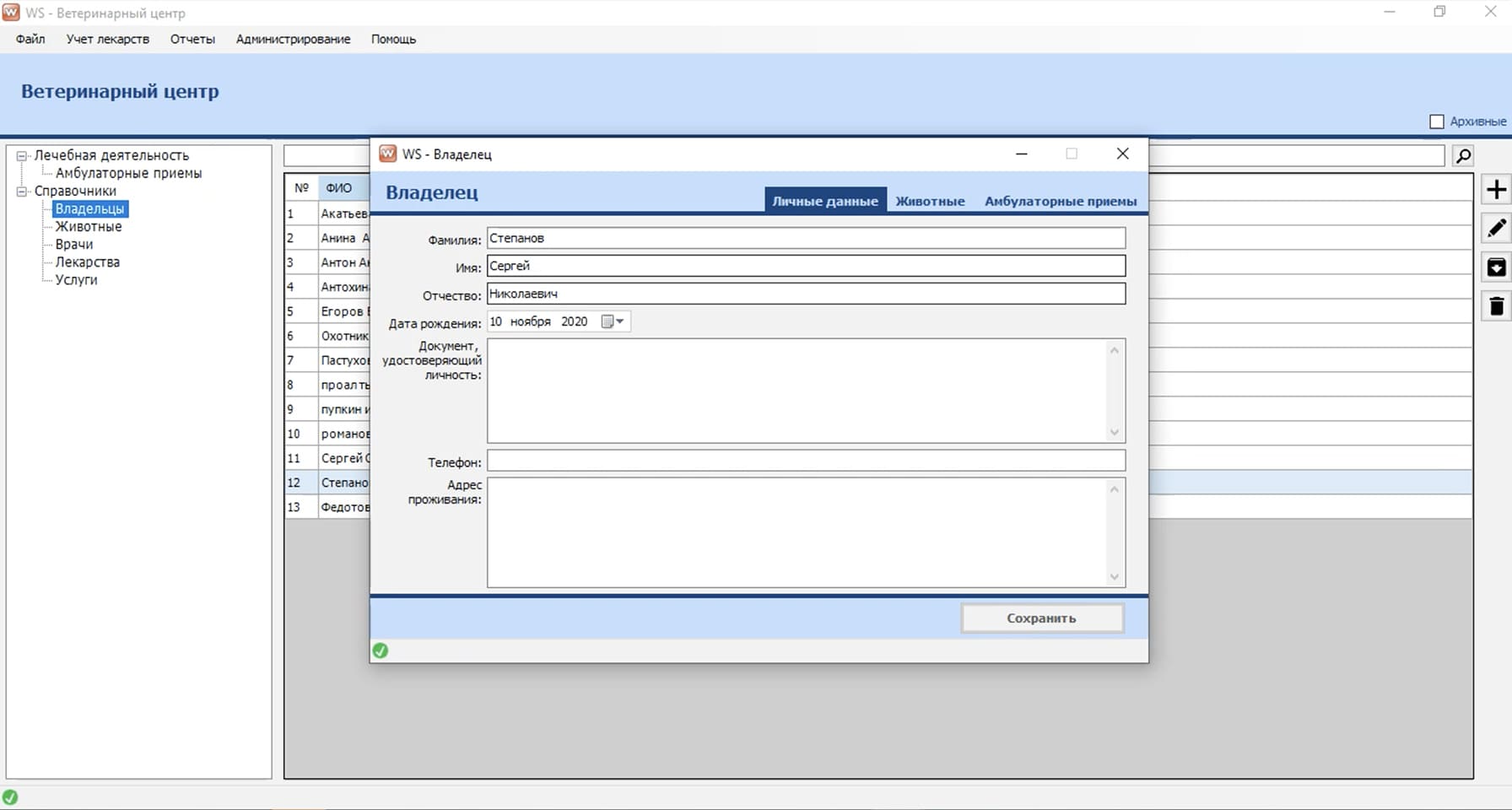This screenshot has height=810, width=1512.
Task: Open the Амбулаторные приемы tab in dialog
Action: coord(1061,201)
